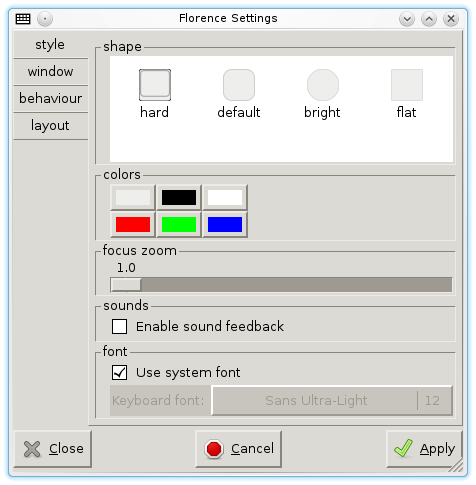Enable sound feedback checkbox

(119, 326)
